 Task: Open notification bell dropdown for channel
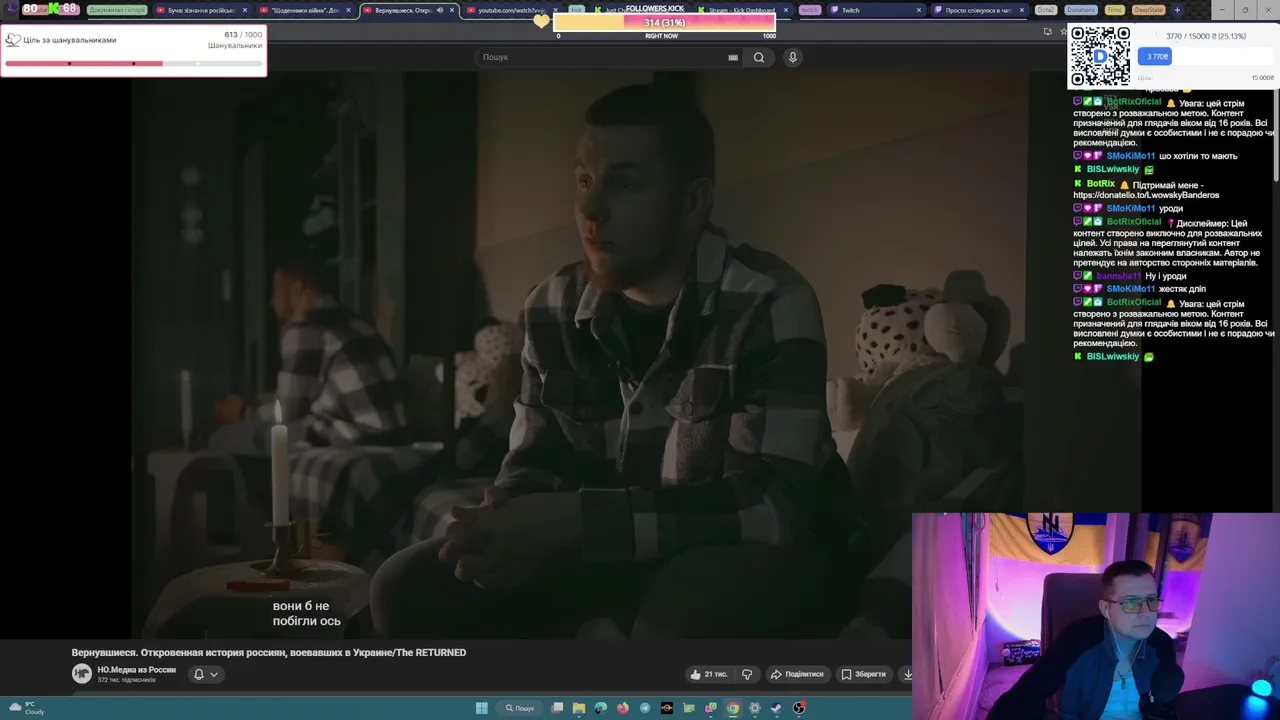tap(205, 674)
